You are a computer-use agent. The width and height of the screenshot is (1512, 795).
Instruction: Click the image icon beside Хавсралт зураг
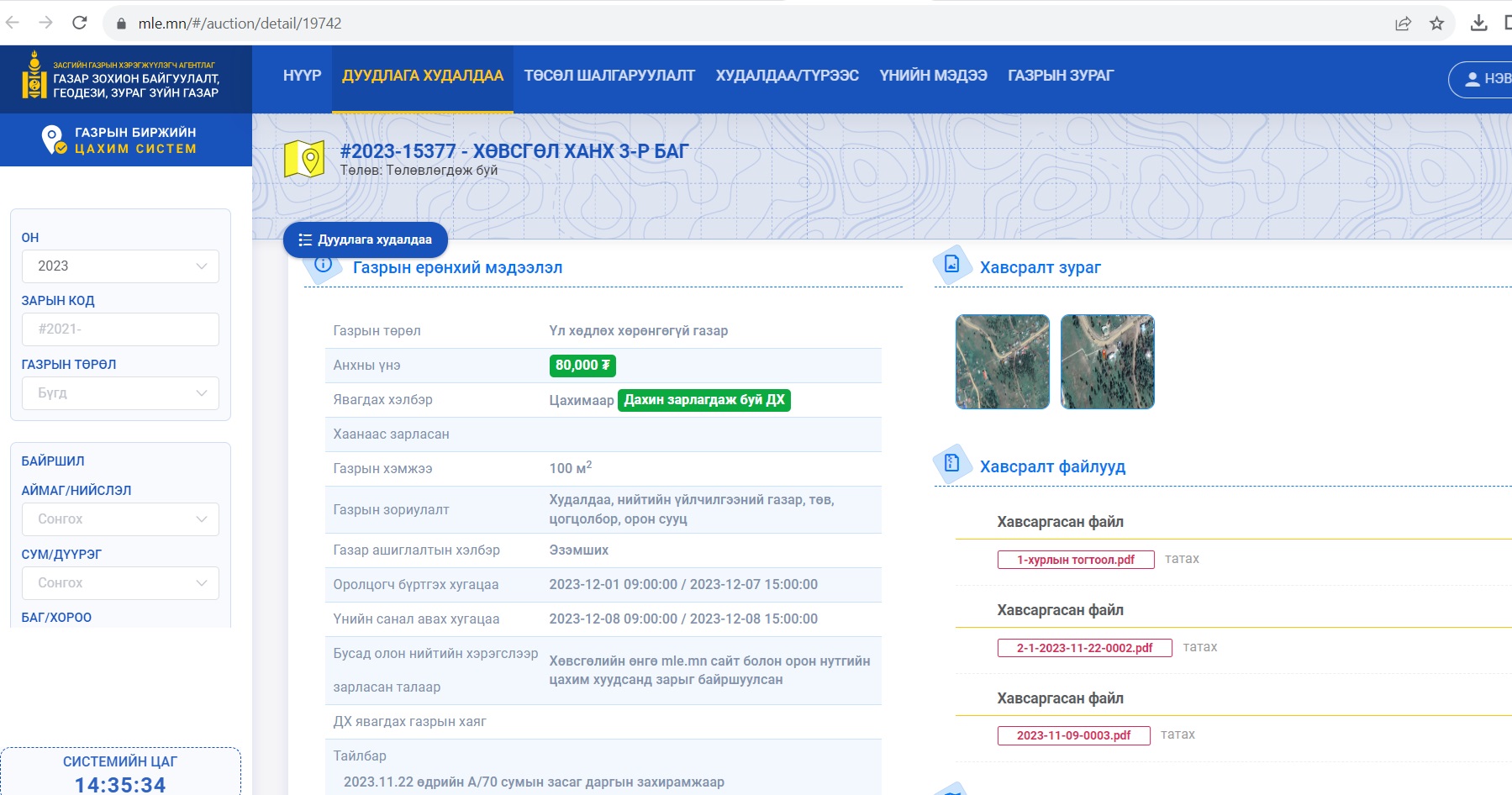point(951,264)
